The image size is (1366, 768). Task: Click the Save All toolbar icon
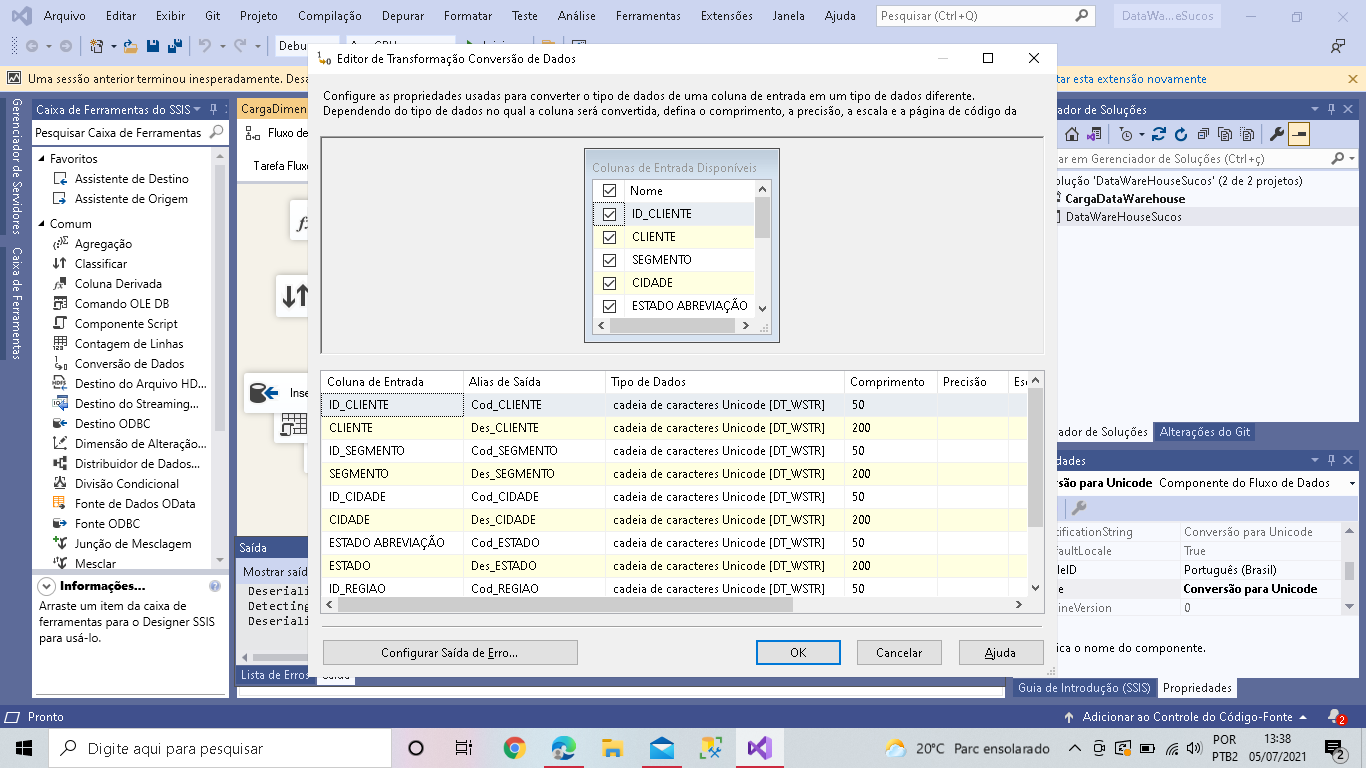click(x=174, y=46)
